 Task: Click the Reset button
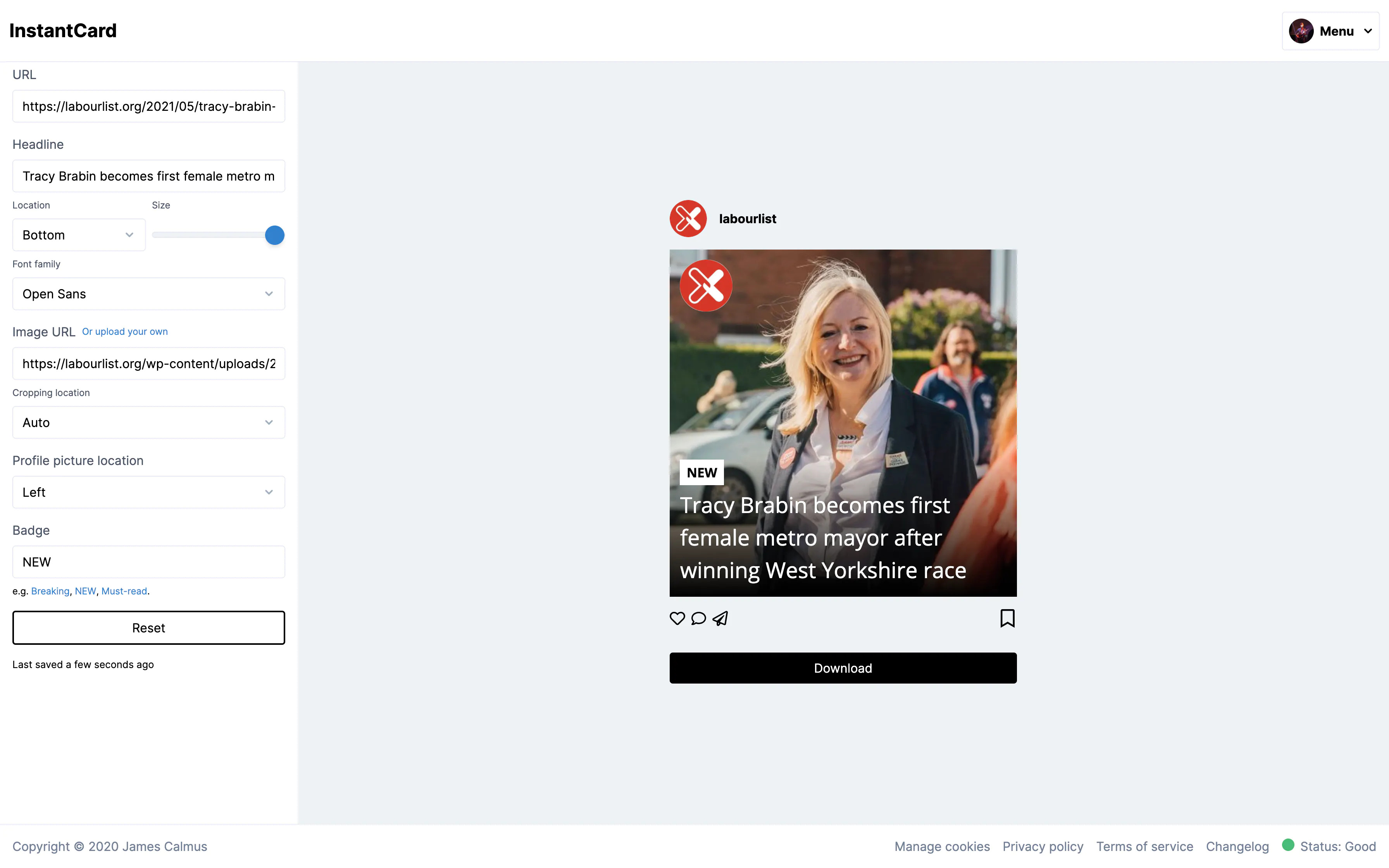tap(149, 627)
